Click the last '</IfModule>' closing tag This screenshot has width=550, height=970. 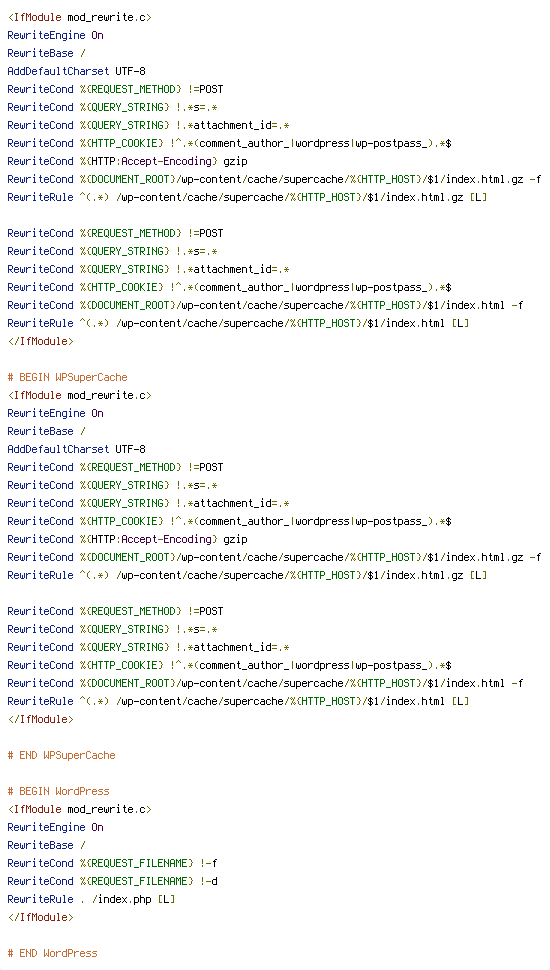pos(40,917)
